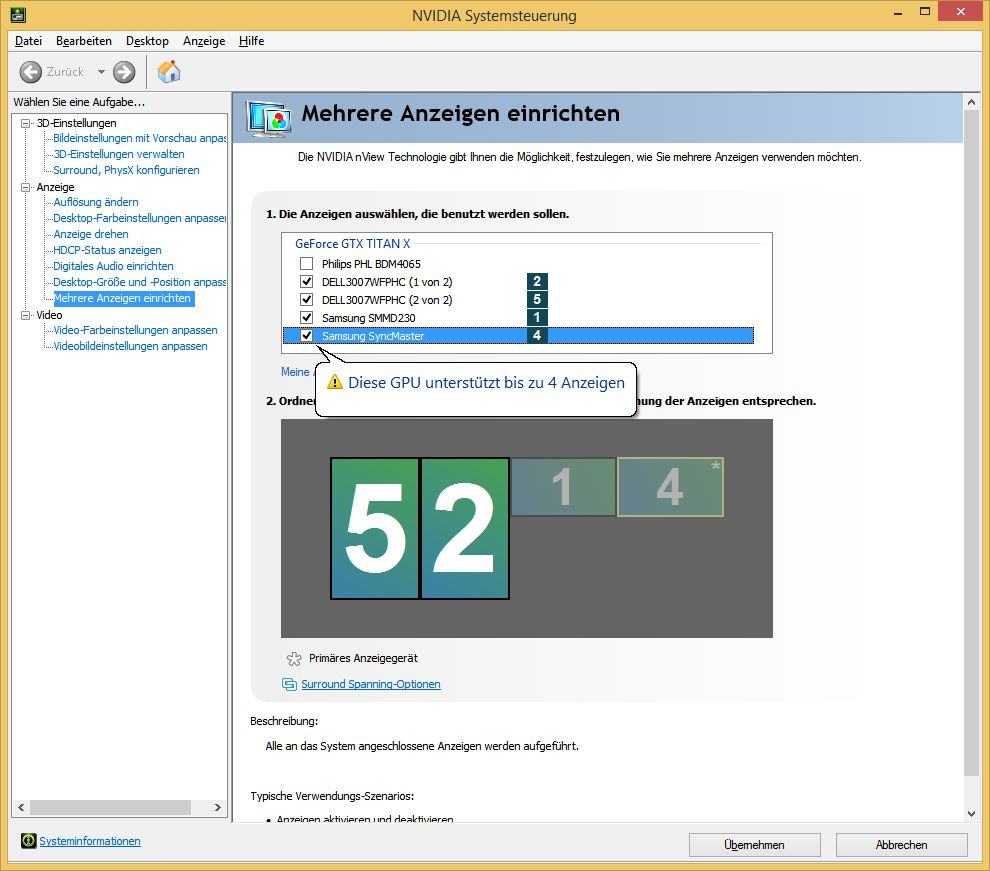The height and width of the screenshot is (871, 990).
Task: Click the main pane vertical scrollbar thumb
Action: pyautogui.click(x=972, y=443)
